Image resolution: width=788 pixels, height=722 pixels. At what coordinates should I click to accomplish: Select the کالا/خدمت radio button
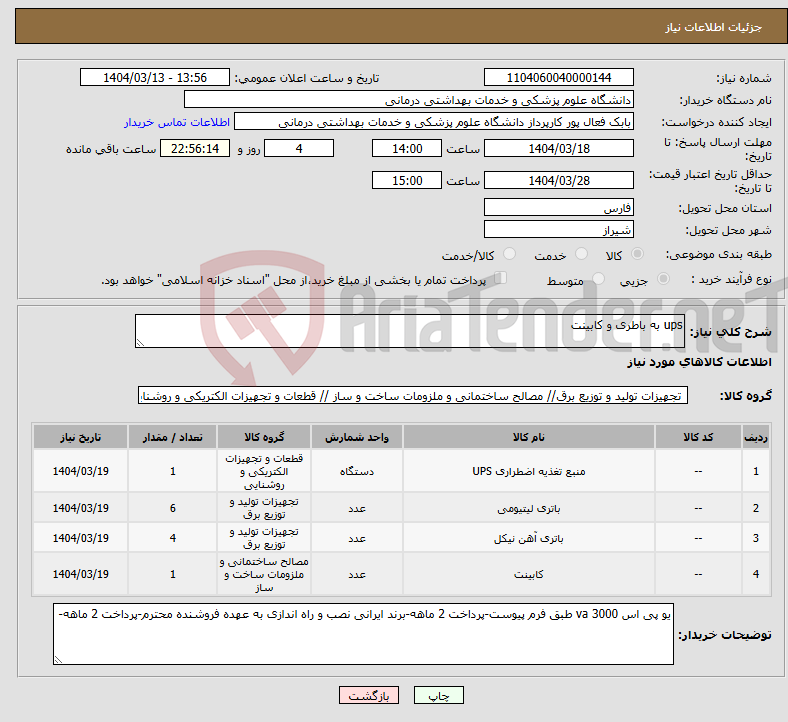click(x=509, y=254)
